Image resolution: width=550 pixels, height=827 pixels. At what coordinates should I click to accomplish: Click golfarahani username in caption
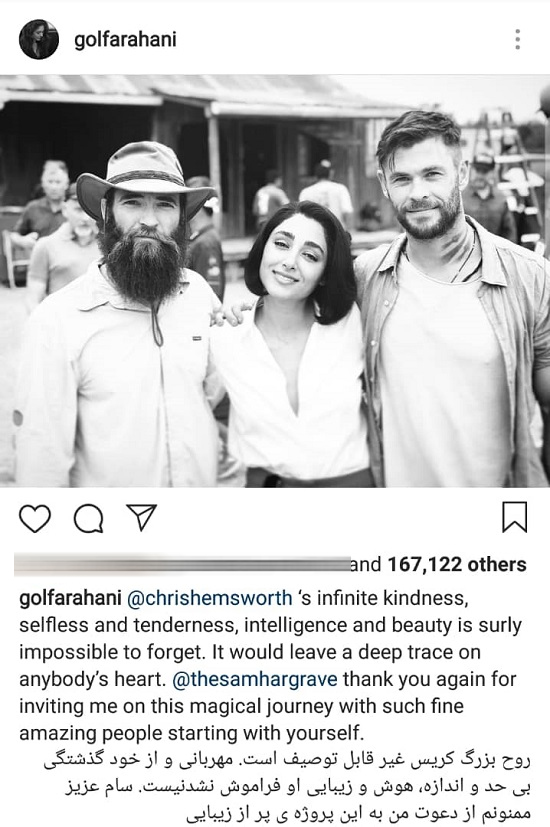(71, 598)
